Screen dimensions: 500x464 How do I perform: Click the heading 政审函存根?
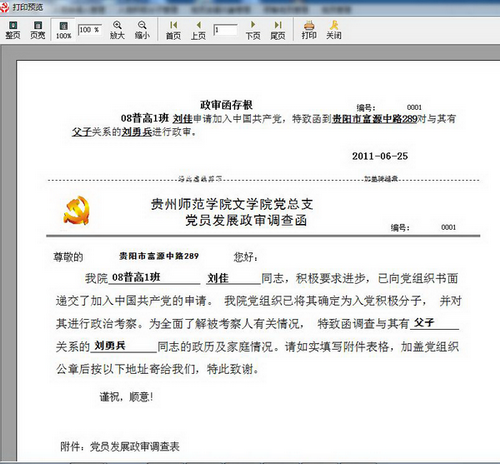[226, 105]
